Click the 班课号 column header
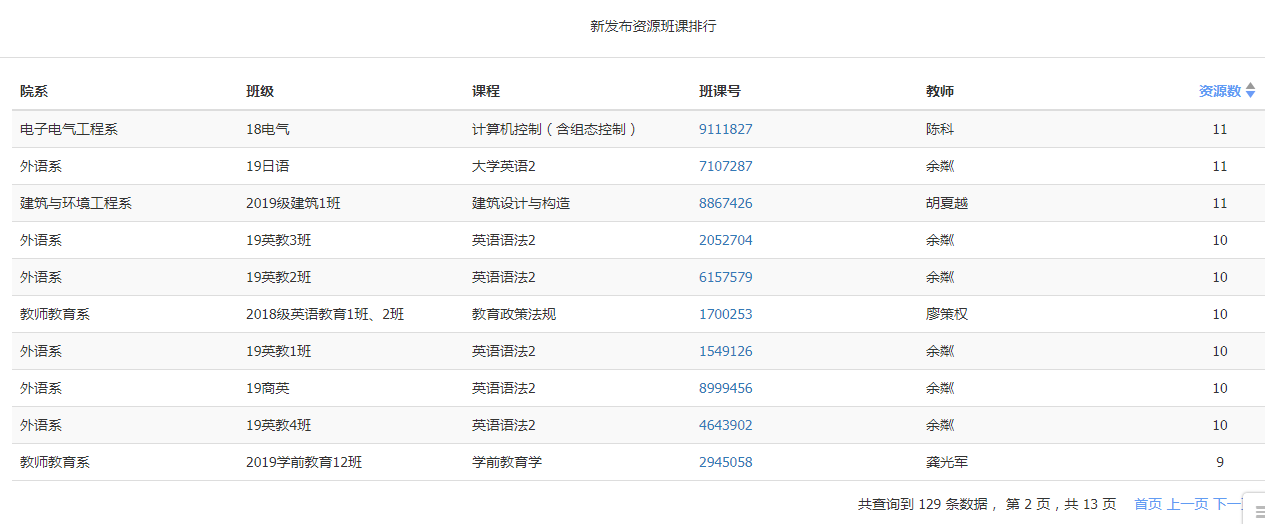The image size is (1265, 524). 720,91
